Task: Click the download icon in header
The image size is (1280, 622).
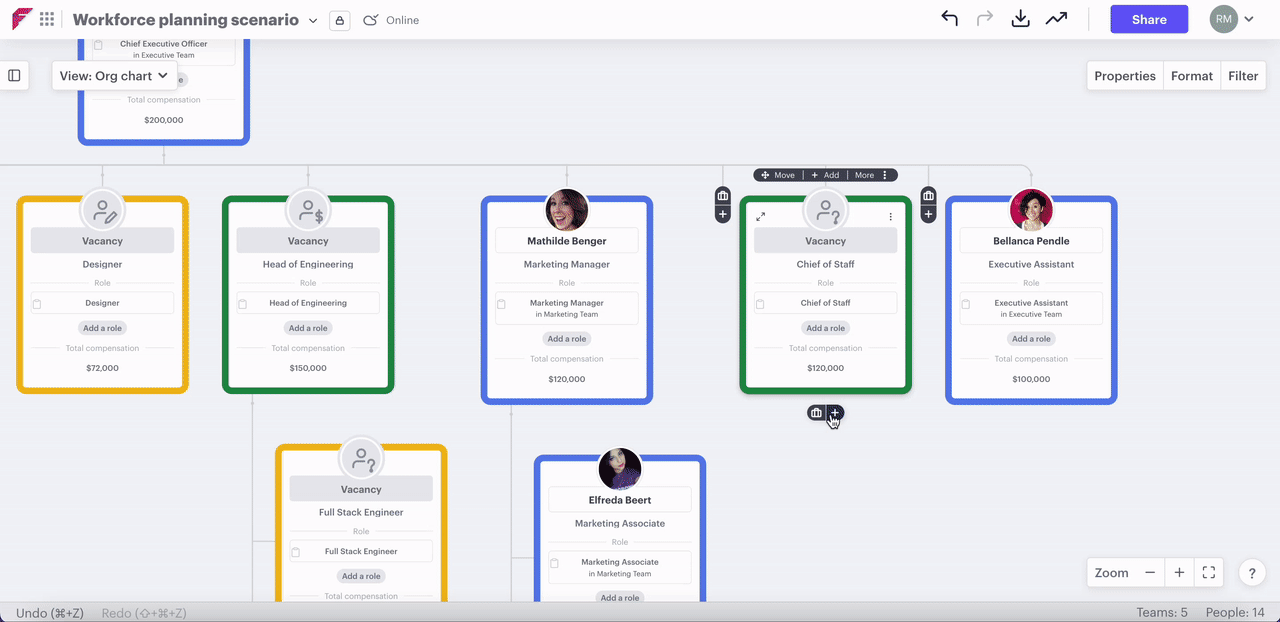Action: (x=1020, y=19)
